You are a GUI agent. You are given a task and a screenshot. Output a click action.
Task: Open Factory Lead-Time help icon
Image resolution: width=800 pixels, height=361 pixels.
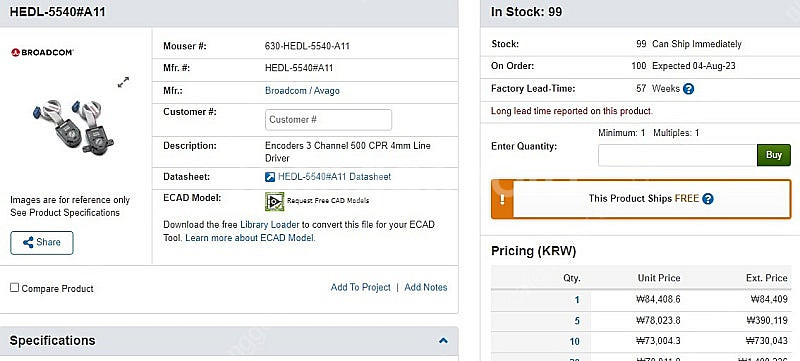688,89
